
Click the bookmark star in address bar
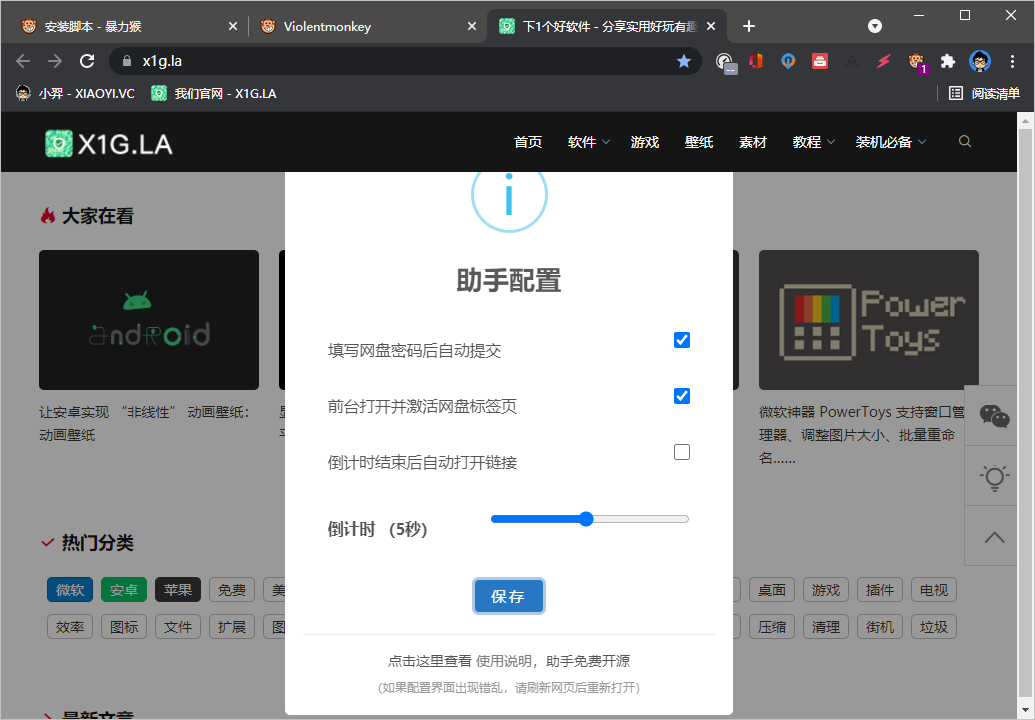(684, 61)
